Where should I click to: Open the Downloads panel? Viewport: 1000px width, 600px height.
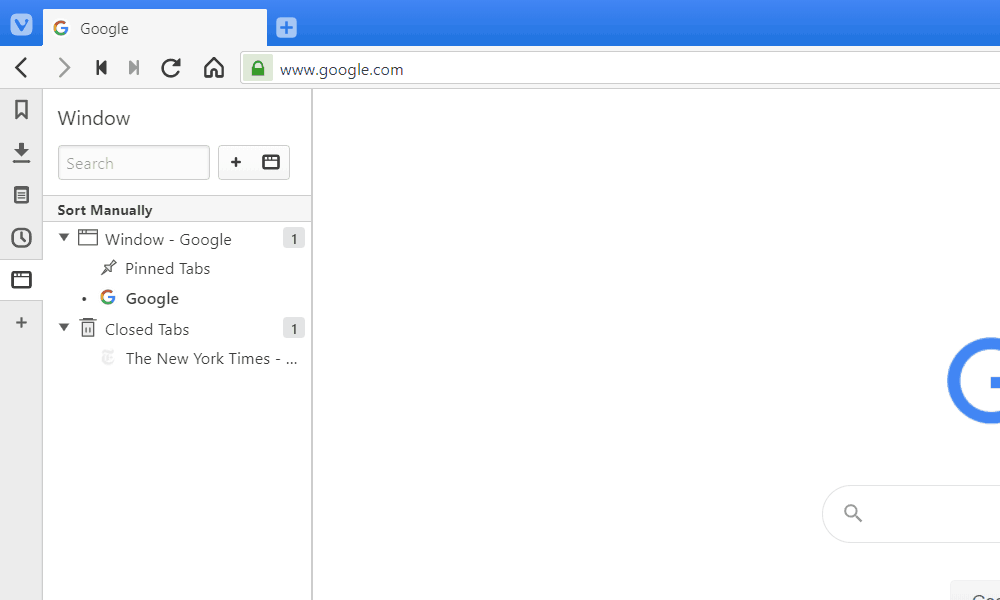[22, 152]
